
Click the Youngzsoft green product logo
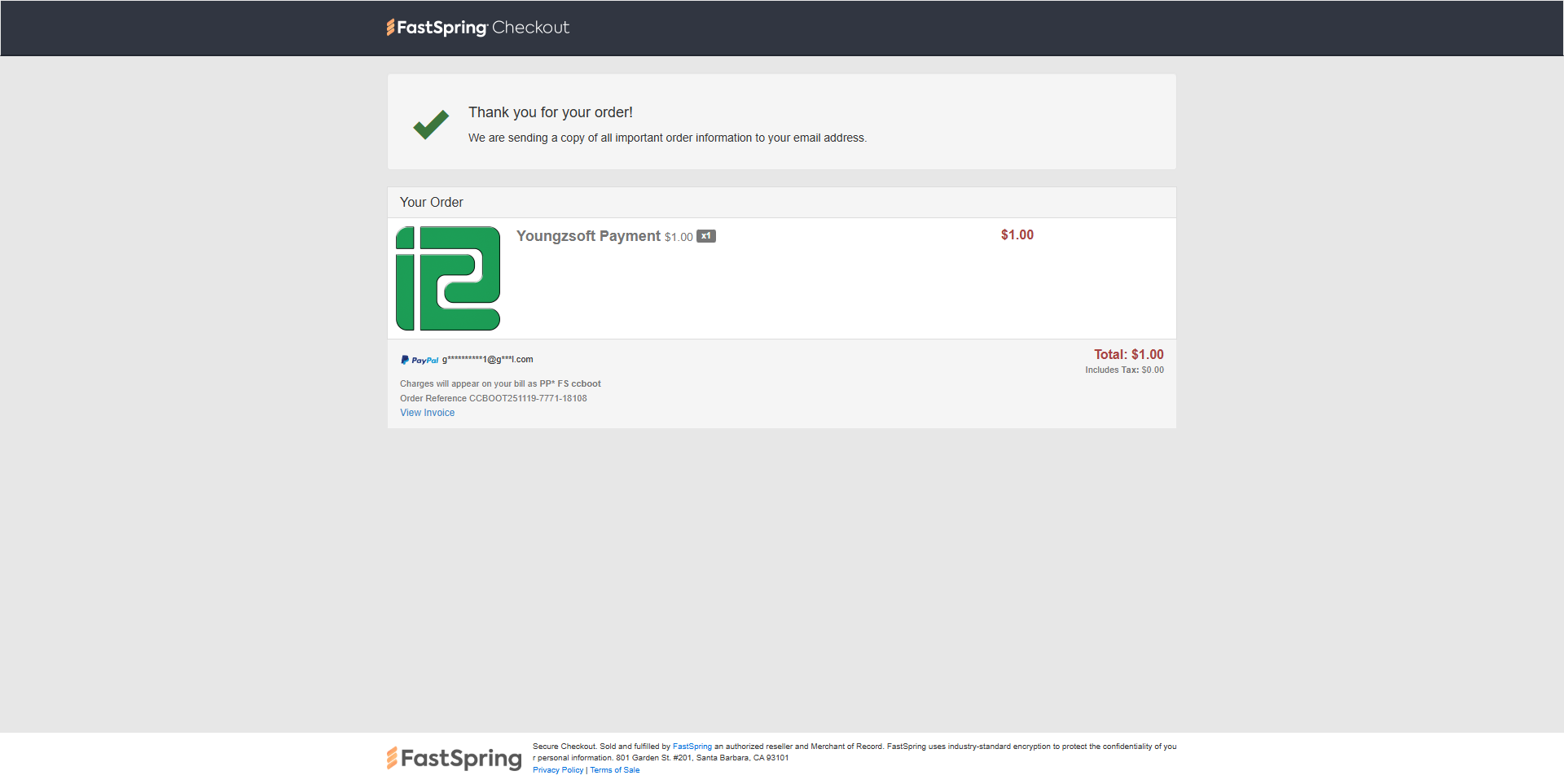pyautogui.click(x=448, y=278)
